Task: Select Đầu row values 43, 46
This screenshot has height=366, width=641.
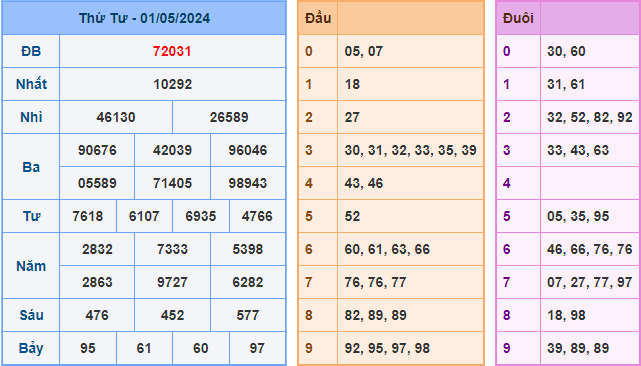Action: tap(363, 183)
